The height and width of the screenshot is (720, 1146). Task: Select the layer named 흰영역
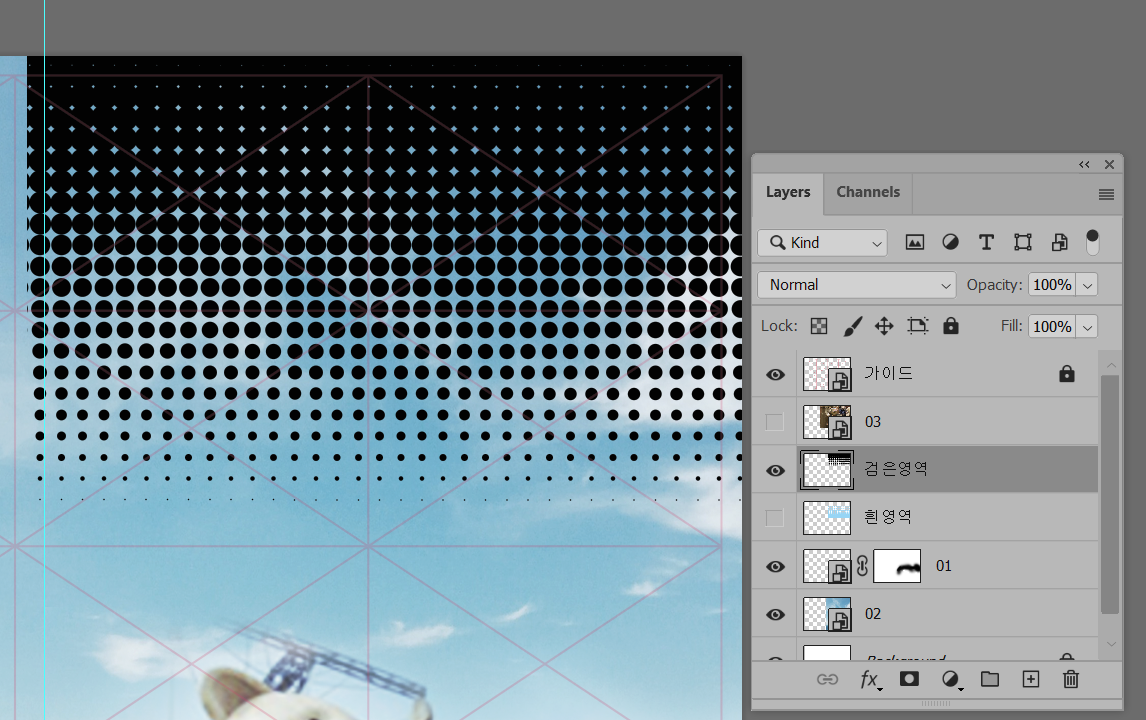(888, 517)
